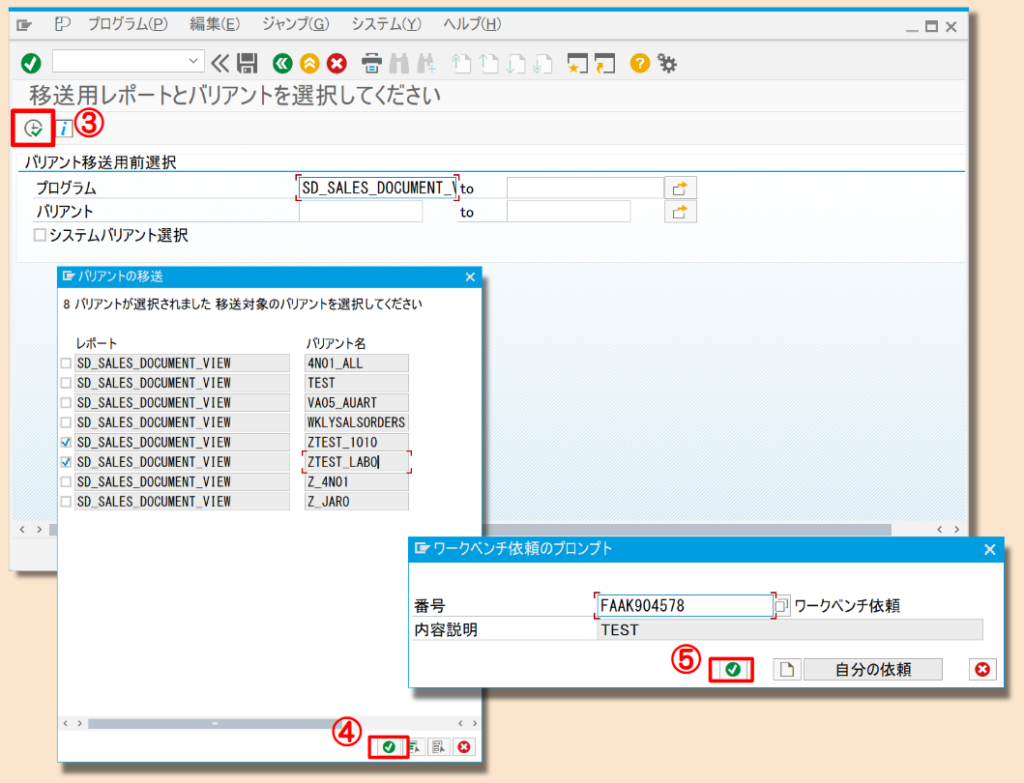Open multiple selection for プログラム
The height and width of the screenshot is (783, 1024).
point(680,188)
